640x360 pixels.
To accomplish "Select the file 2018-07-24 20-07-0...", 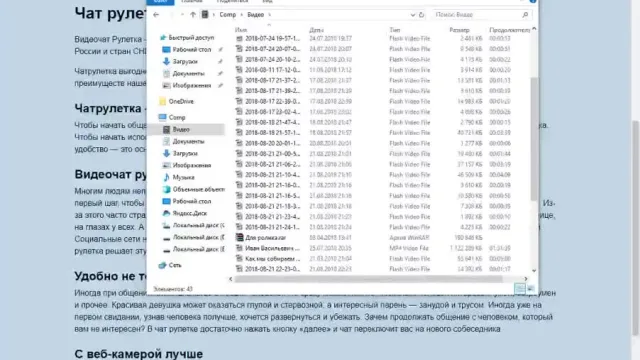I will (272, 49).
